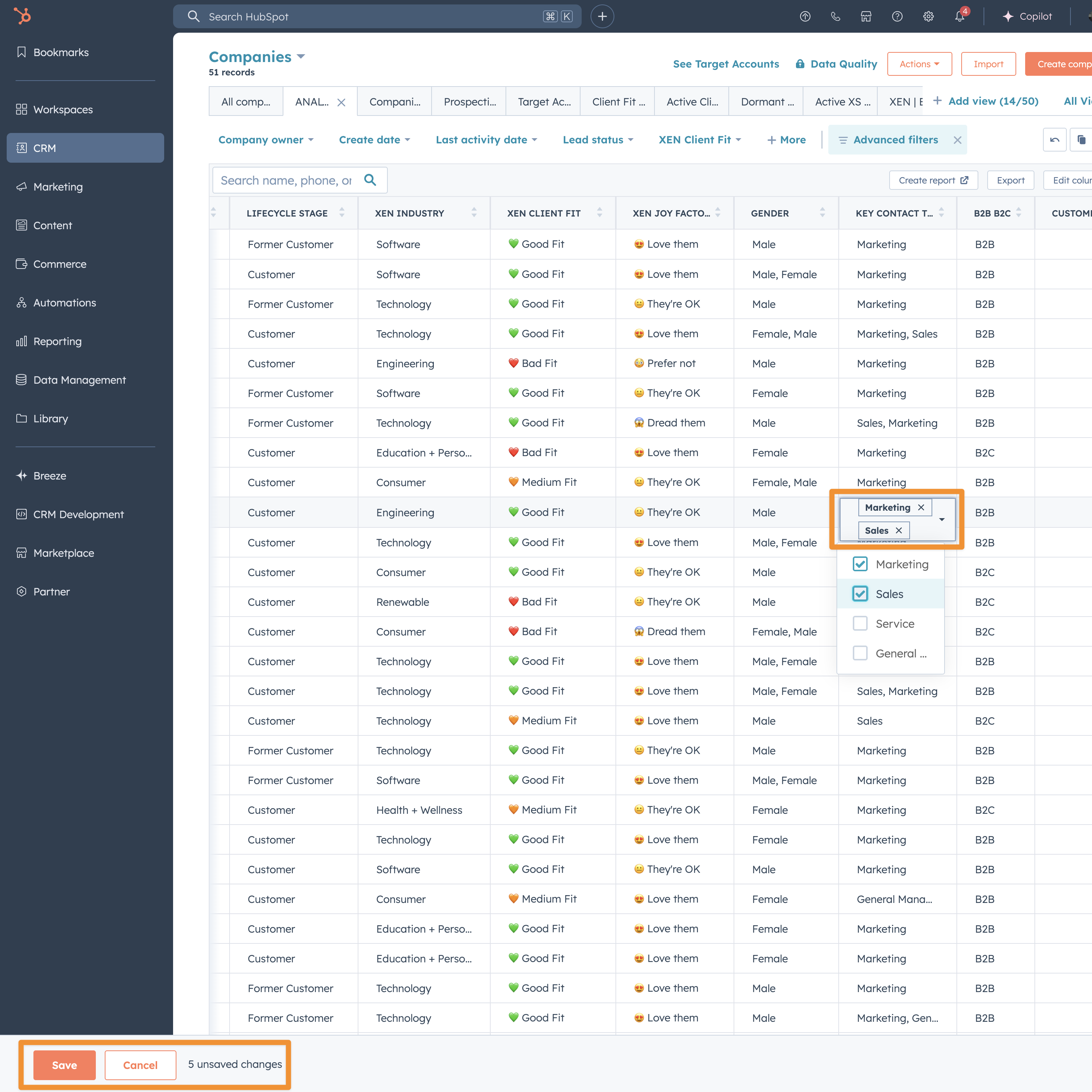
Task: Click the phone calling icon
Action: [835, 16]
